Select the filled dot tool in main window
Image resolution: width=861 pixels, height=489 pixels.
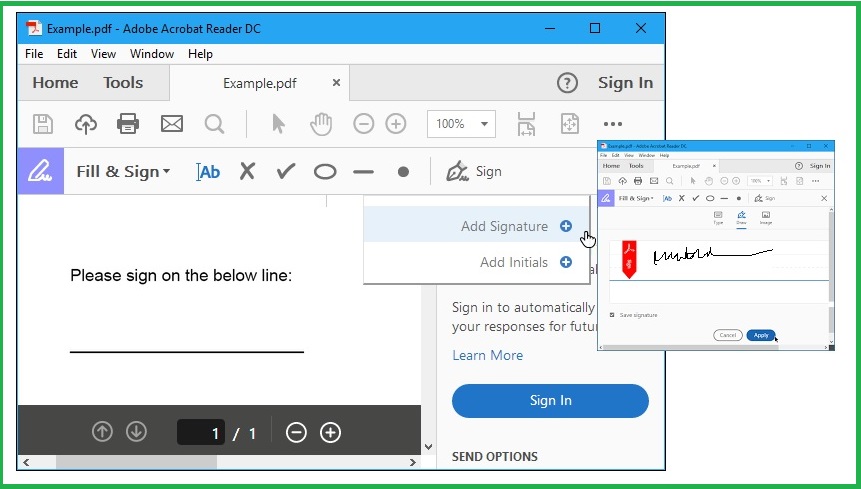click(403, 172)
